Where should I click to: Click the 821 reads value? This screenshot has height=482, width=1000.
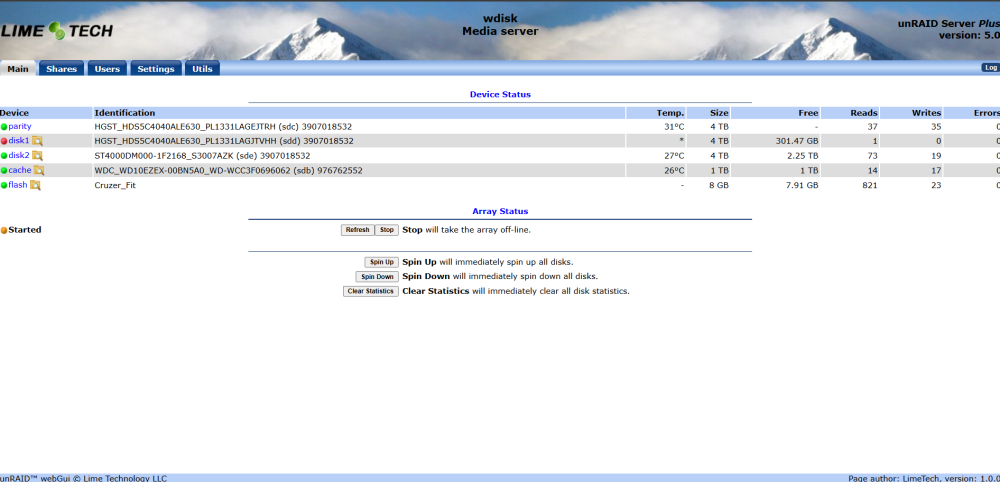[870, 186]
